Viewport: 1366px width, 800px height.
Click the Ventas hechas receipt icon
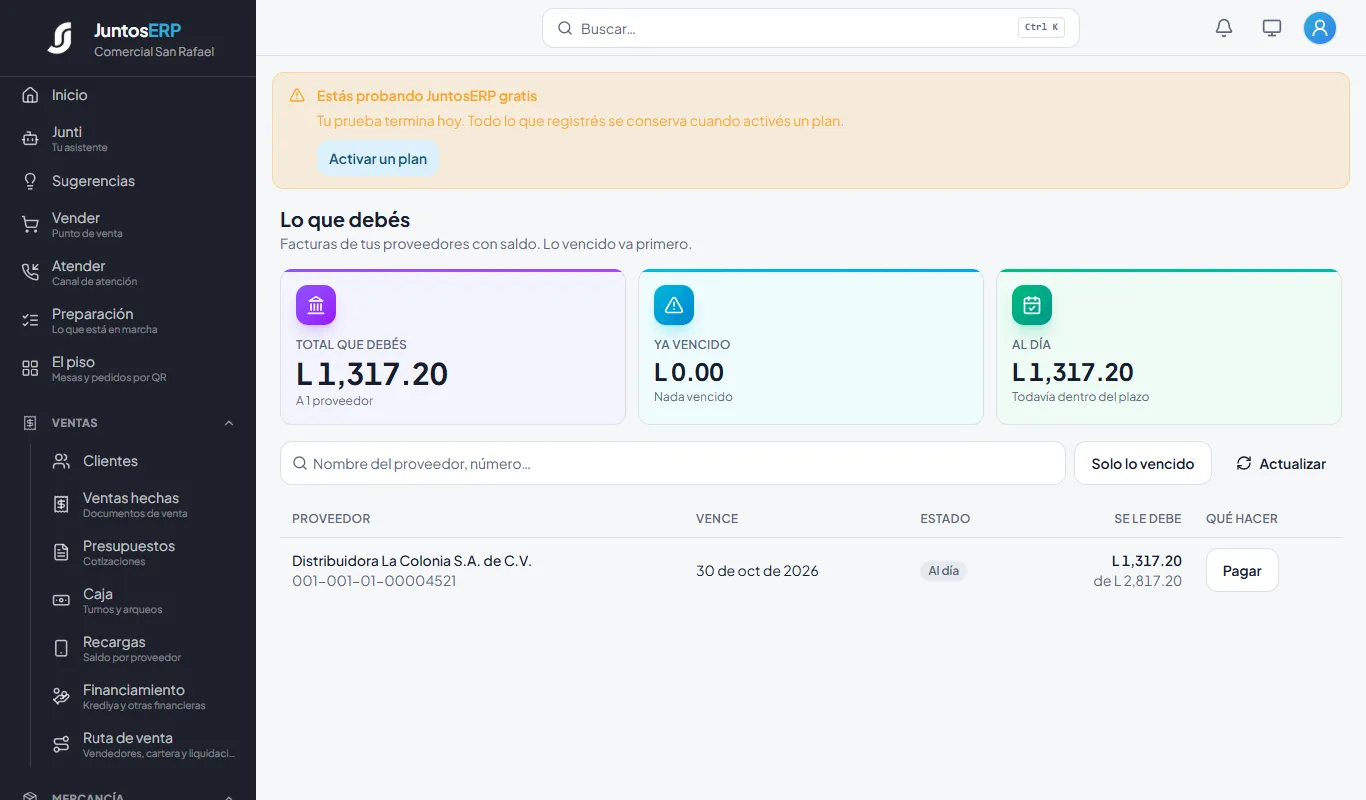(x=61, y=505)
